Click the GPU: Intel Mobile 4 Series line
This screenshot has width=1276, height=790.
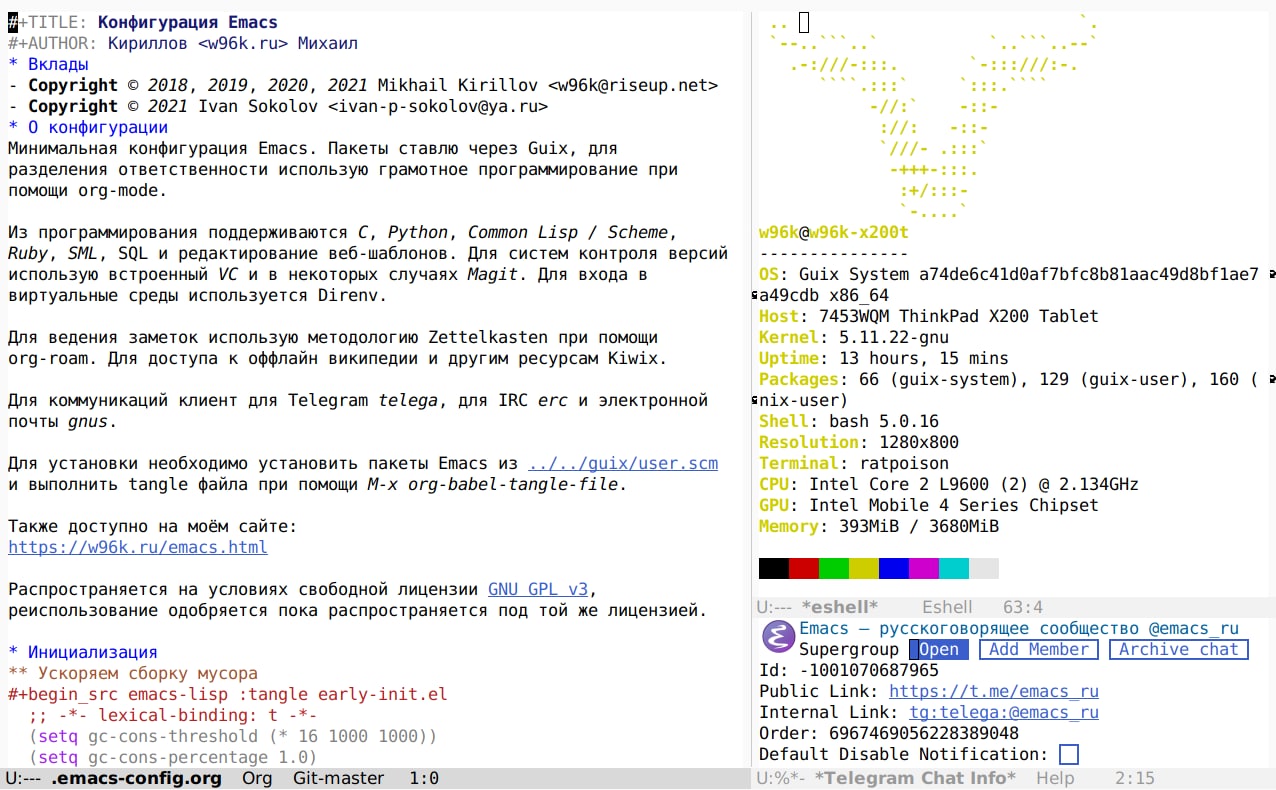click(x=929, y=505)
